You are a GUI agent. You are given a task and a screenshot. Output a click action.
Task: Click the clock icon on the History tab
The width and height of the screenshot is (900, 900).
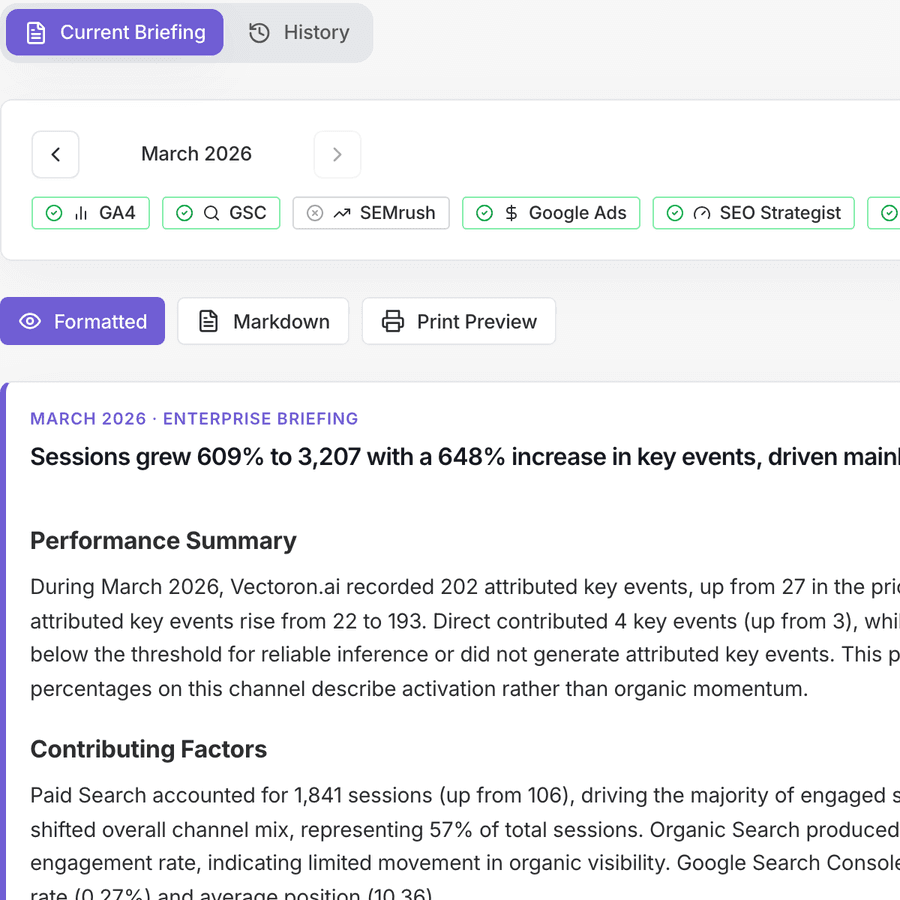point(258,32)
